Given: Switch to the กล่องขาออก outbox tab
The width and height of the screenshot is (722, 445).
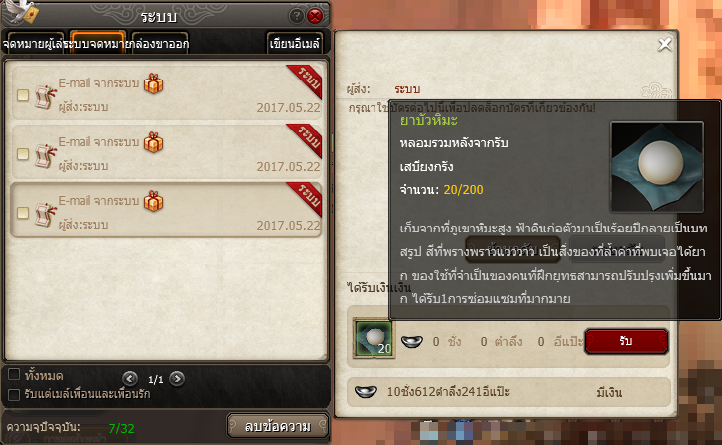Looking at the screenshot, I should point(160,43).
